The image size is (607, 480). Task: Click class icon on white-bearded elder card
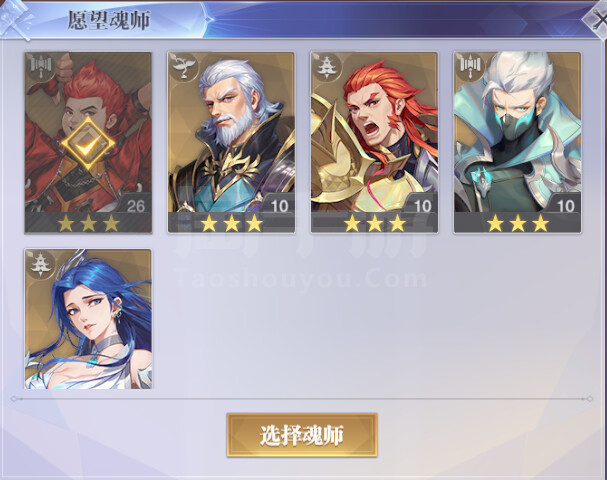tap(182, 67)
